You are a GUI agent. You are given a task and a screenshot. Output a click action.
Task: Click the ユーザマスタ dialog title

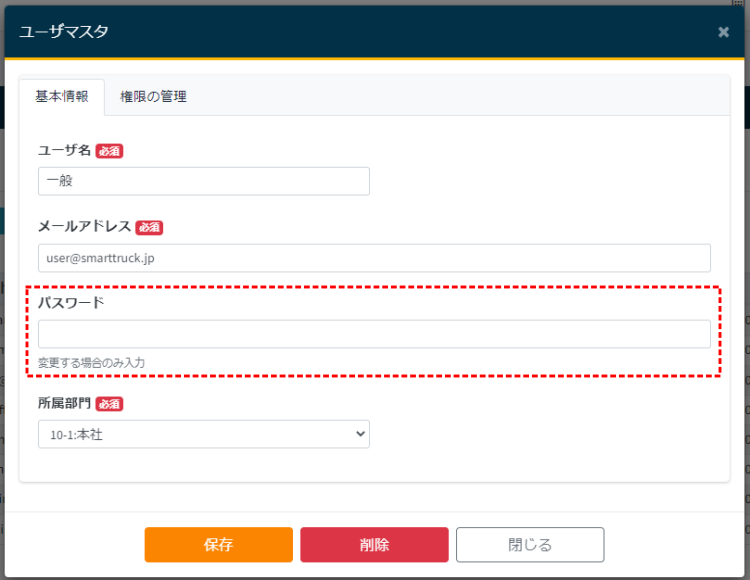coord(64,32)
